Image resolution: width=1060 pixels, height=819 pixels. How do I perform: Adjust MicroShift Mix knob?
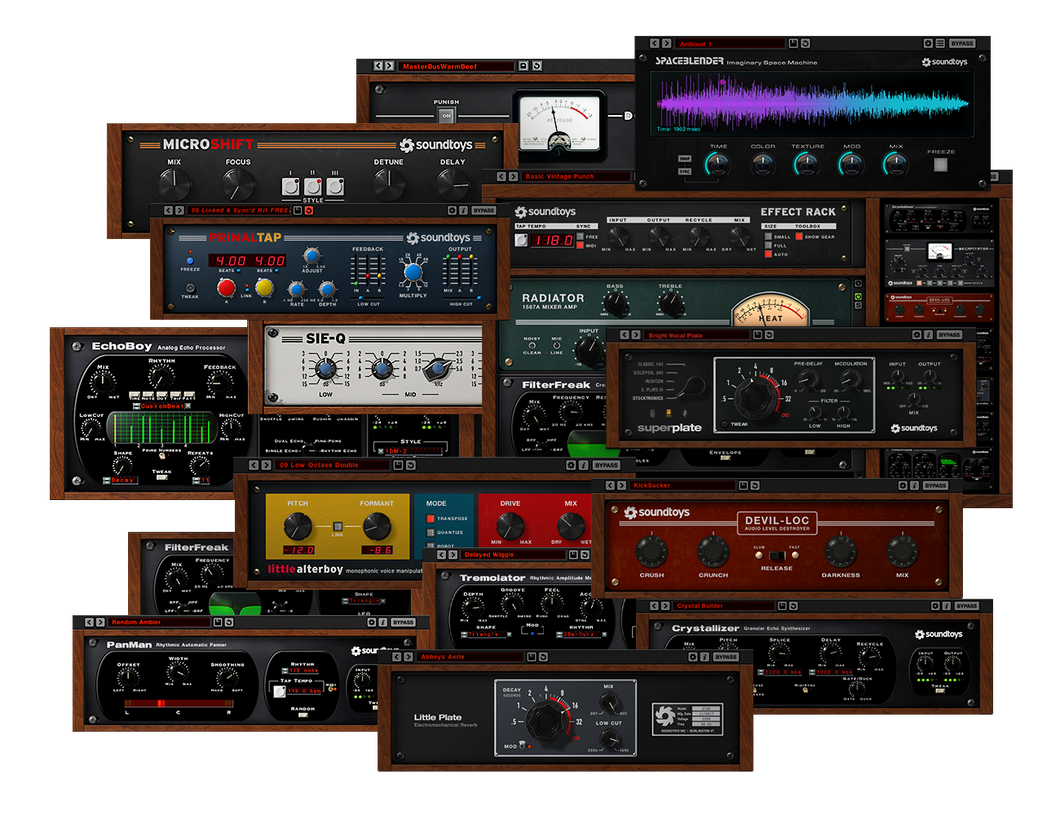pos(174,183)
